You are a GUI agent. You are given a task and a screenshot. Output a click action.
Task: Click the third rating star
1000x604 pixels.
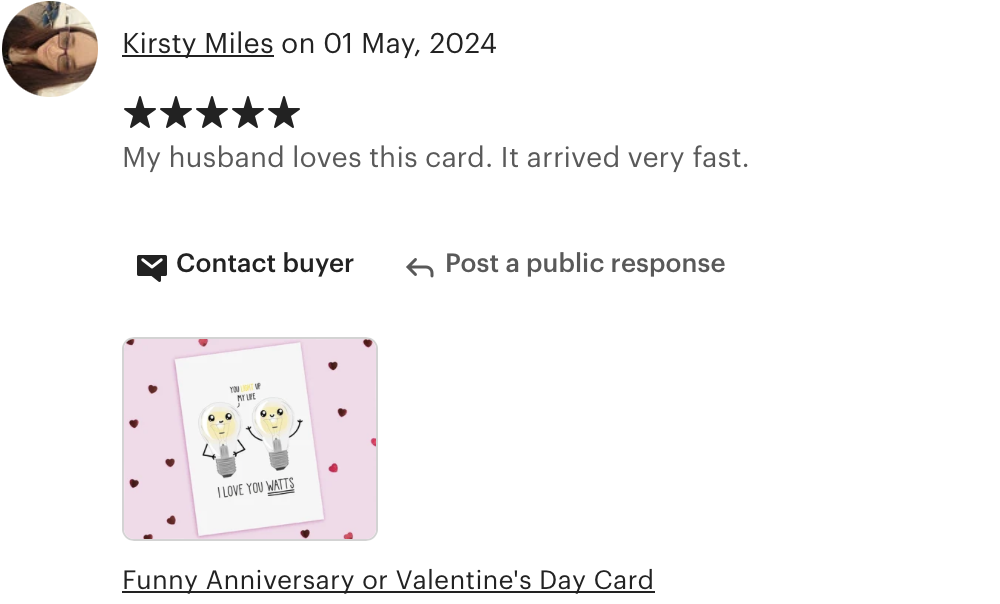tap(212, 113)
